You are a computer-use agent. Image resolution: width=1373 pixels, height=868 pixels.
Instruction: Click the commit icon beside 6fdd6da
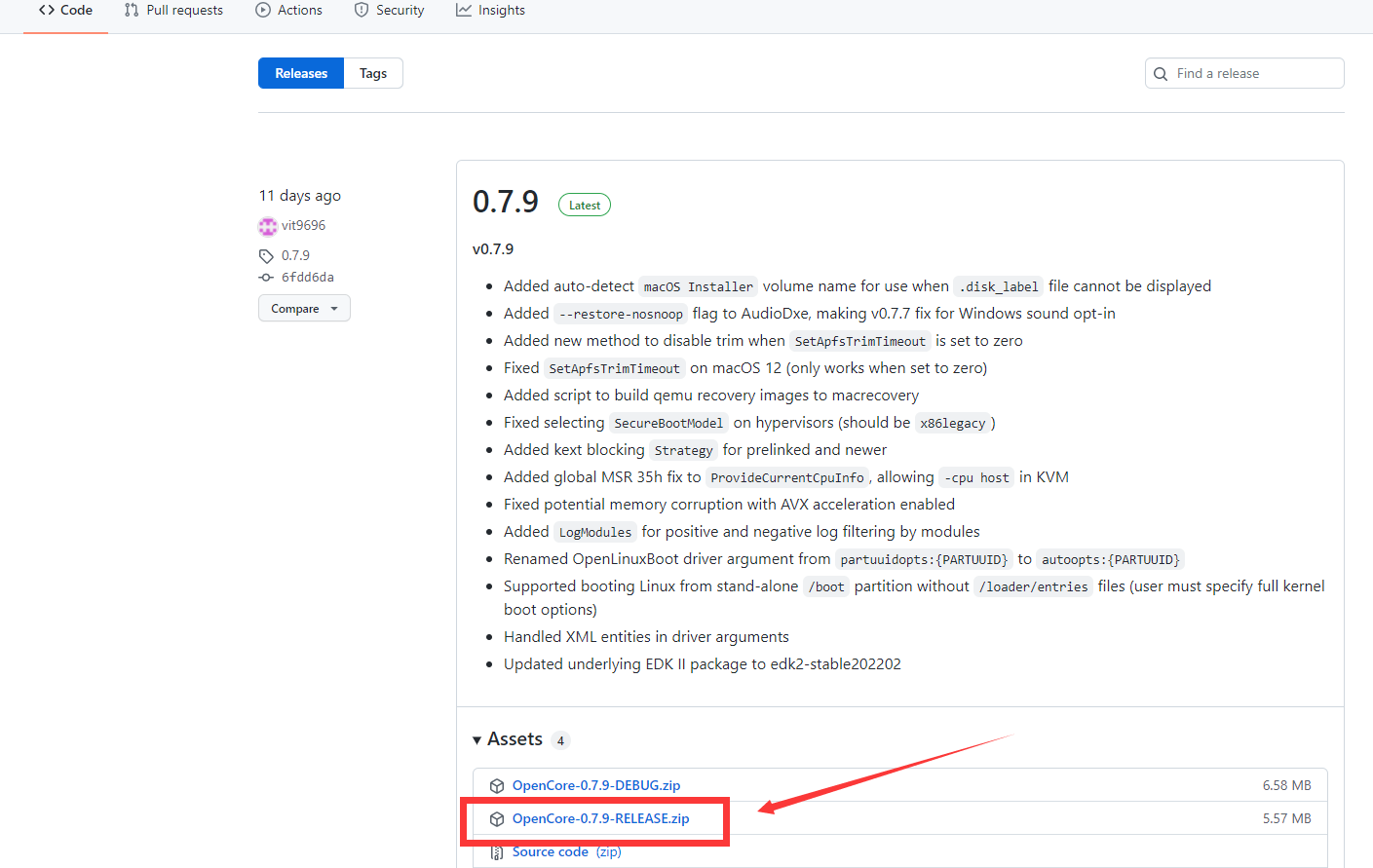tap(266, 278)
